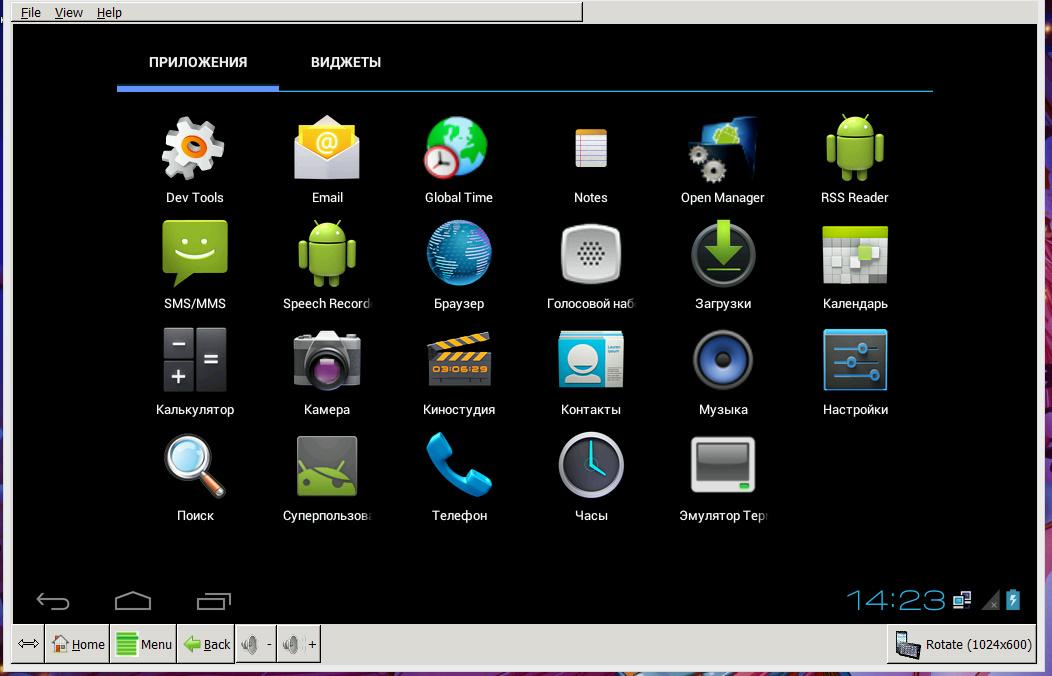Open the Dev Tools app
Image resolution: width=1052 pixels, height=676 pixels.
194,150
